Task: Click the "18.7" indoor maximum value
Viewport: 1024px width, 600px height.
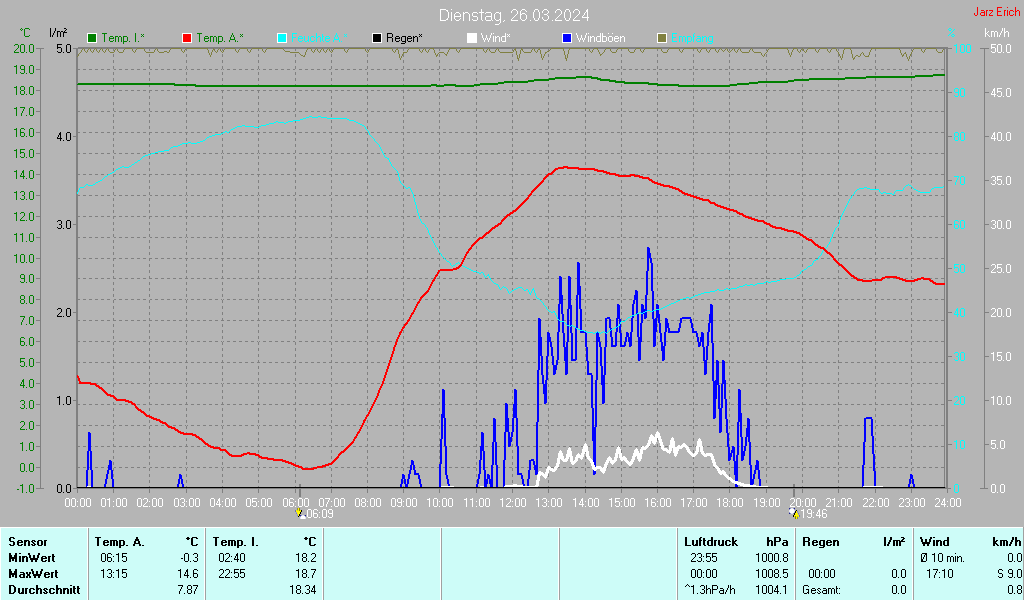Action: (x=306, y=574)
